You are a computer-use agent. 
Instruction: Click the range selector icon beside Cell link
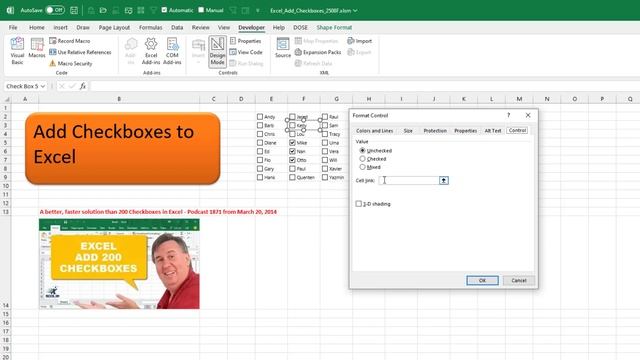(444, 180)
